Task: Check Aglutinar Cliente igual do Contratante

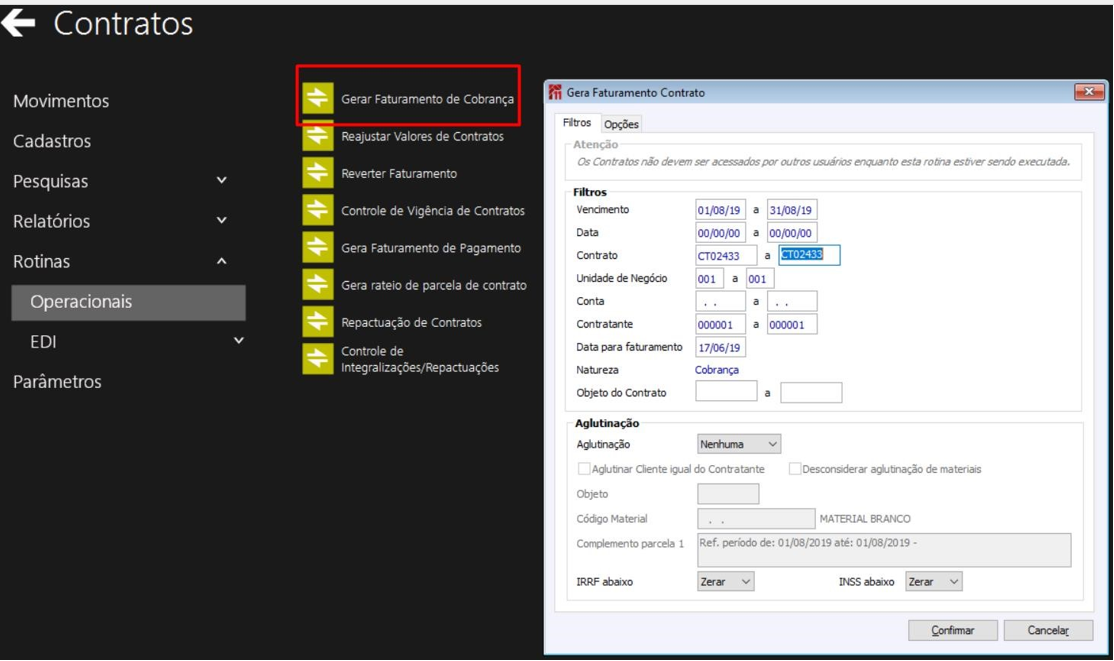Action: point(583,469)
